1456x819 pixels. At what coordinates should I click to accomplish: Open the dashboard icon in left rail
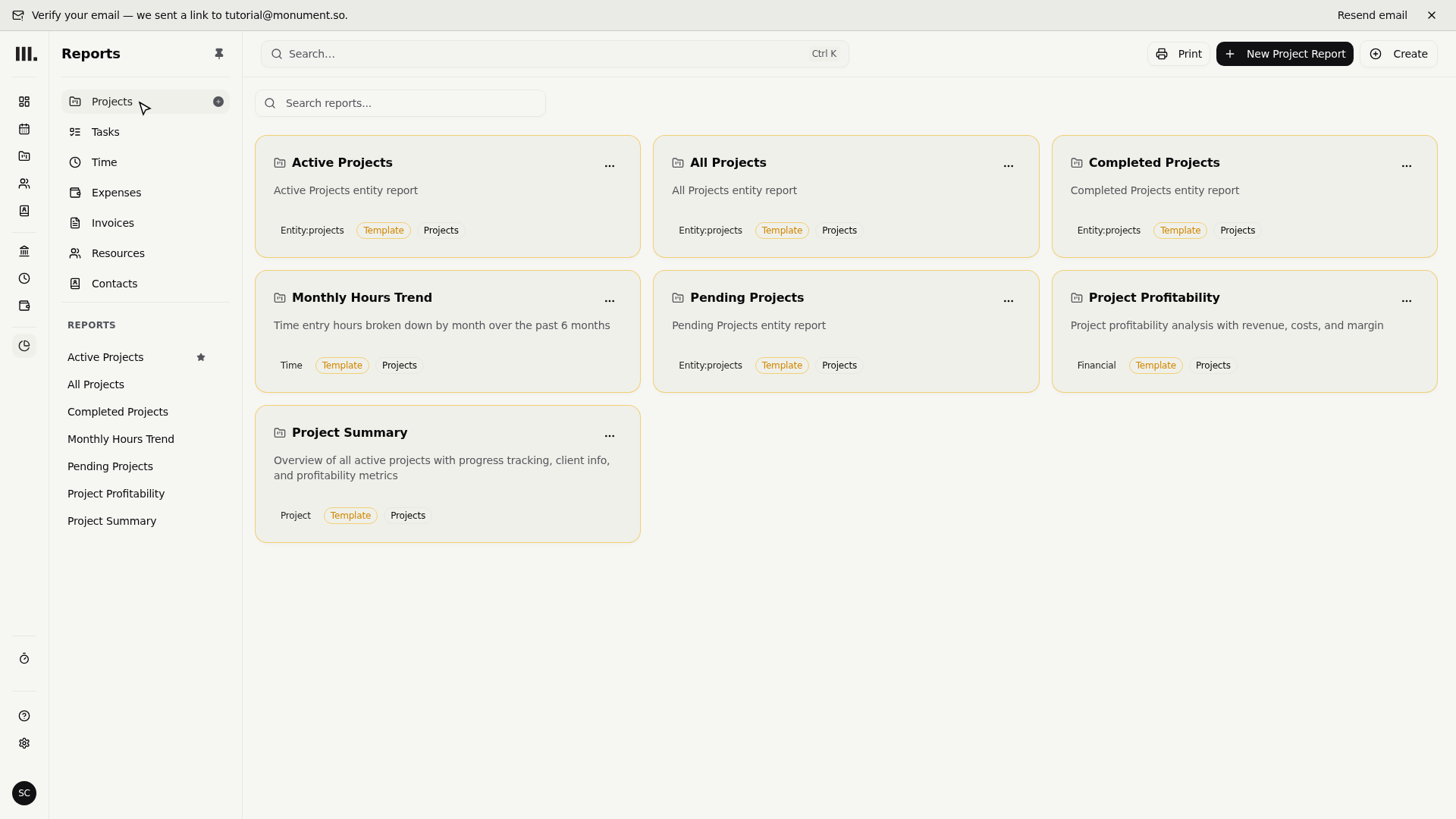(24, 102)
